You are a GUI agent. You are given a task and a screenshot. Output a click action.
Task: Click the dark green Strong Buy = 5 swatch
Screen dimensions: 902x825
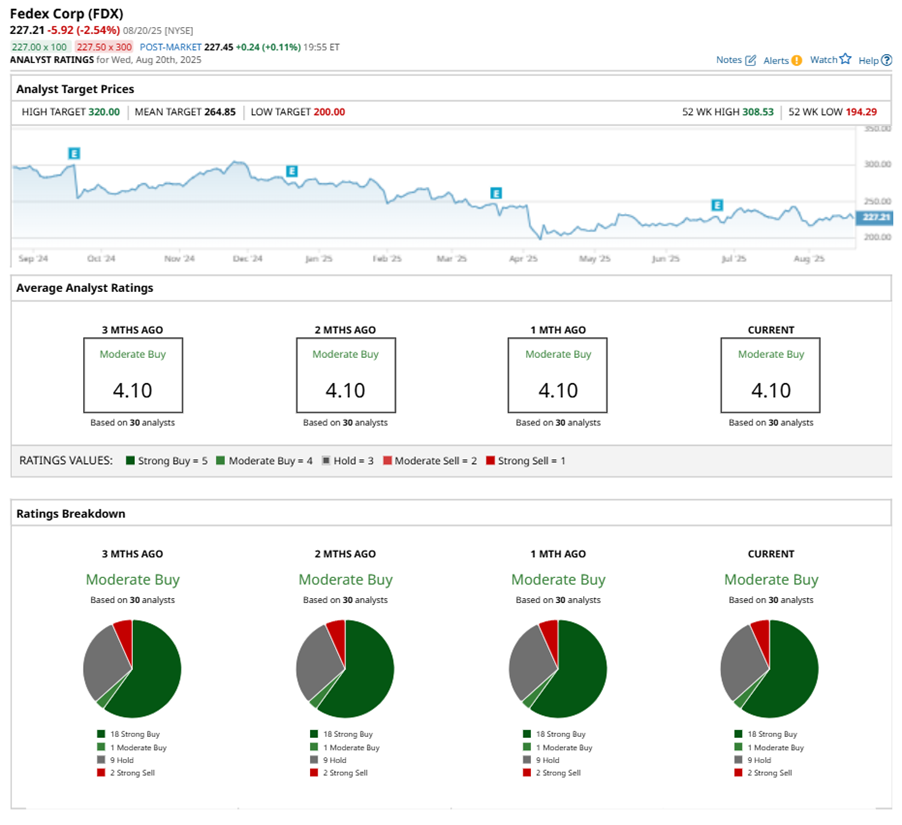pyautogui.click(x=130, y=460)
